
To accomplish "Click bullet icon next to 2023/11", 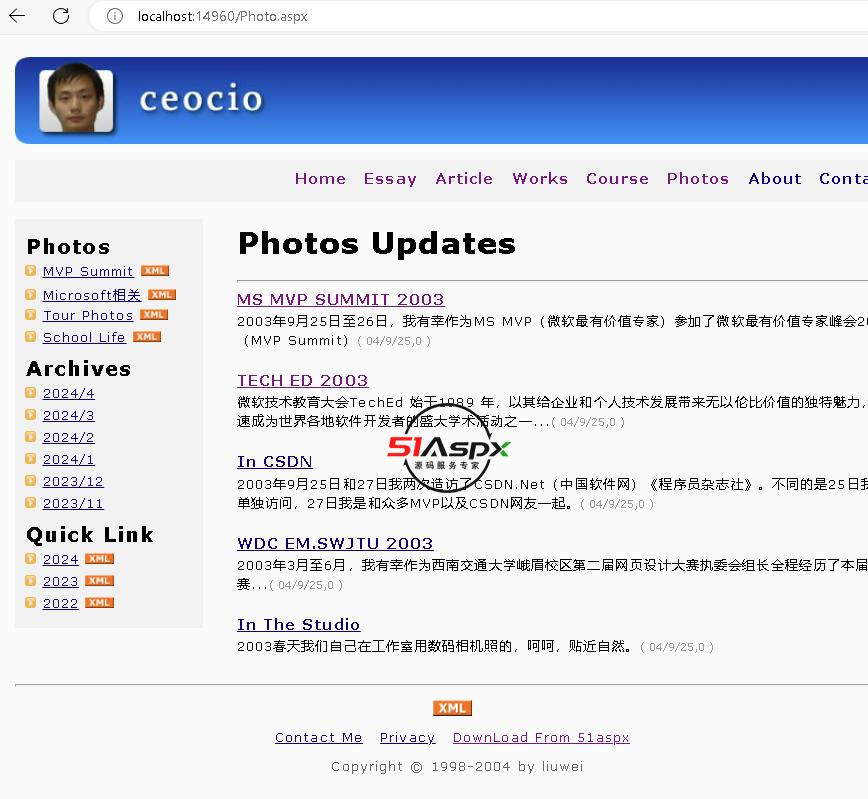I will pyautogui.click(x=30, y=503).
